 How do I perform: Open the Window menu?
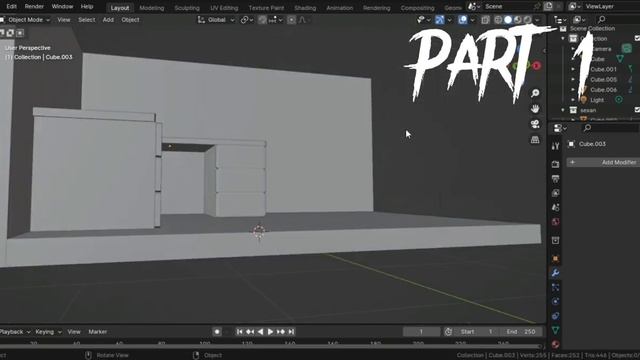[x=62, y=7]
